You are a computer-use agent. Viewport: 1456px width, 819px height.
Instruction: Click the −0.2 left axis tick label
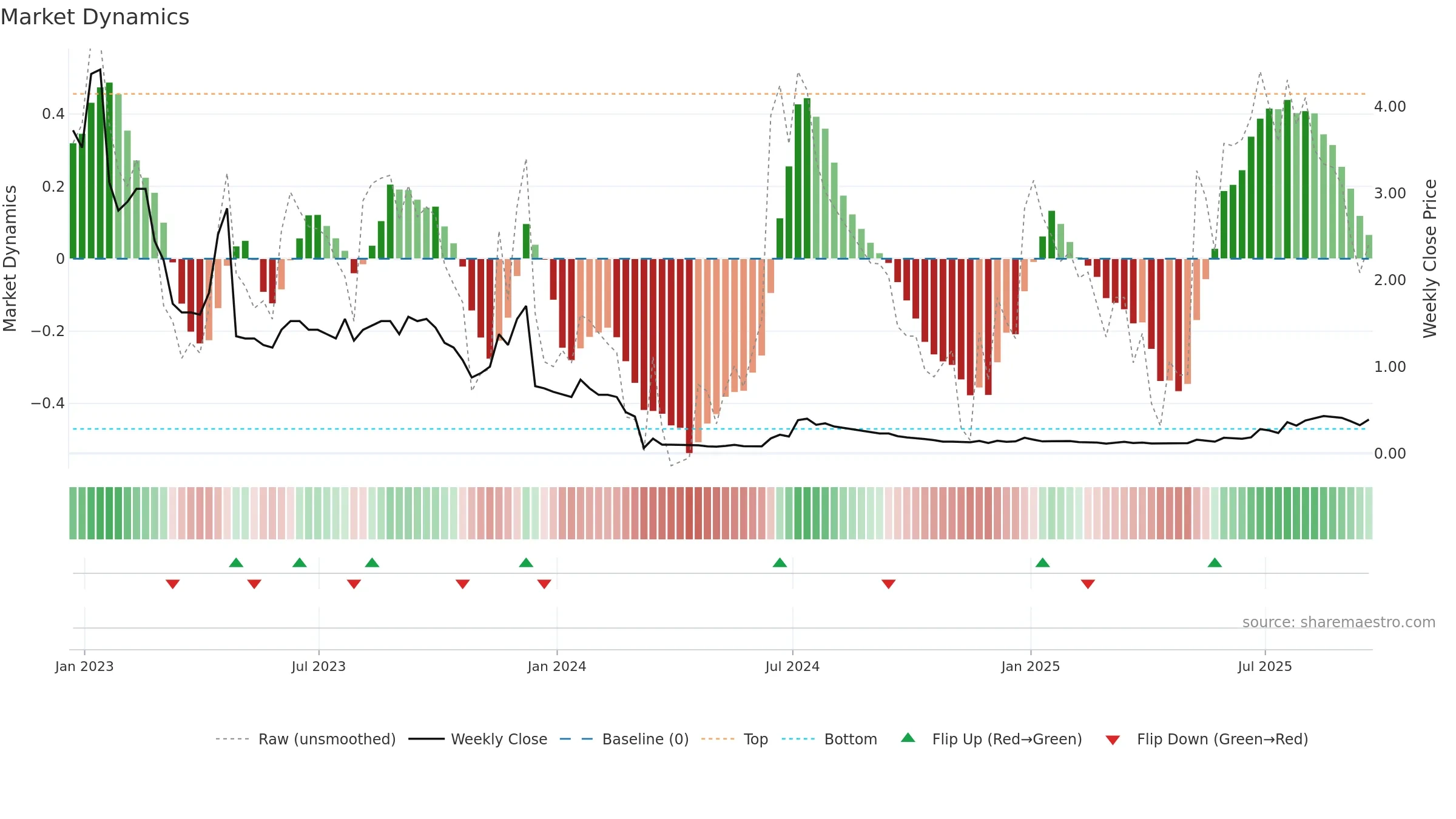(47, 331)
